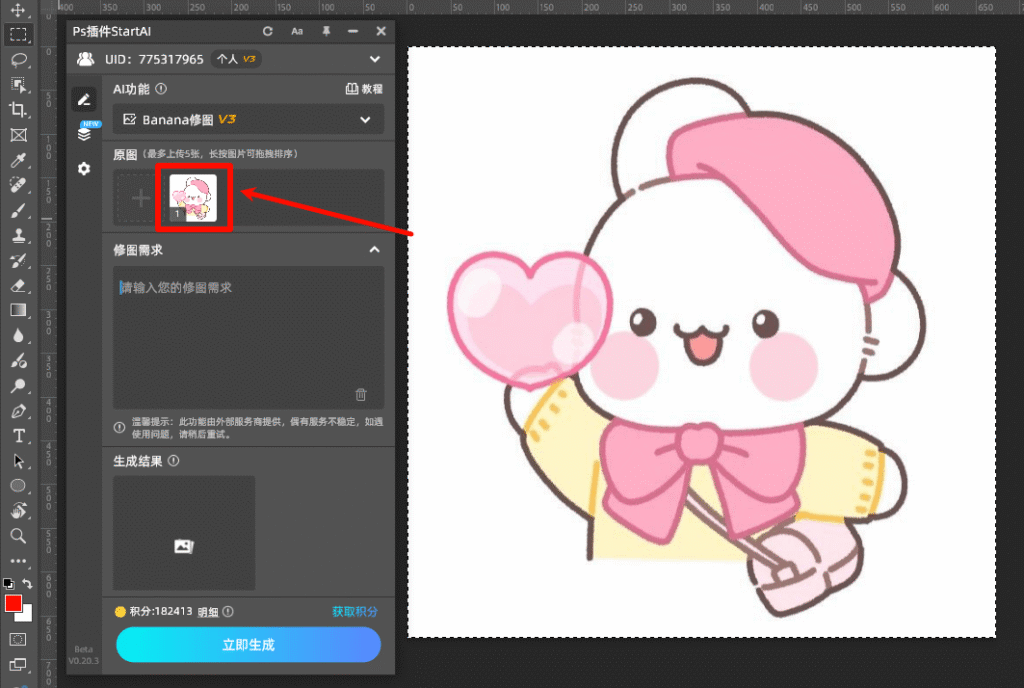Pin the StartAI plugin window

tap(326, 31)
